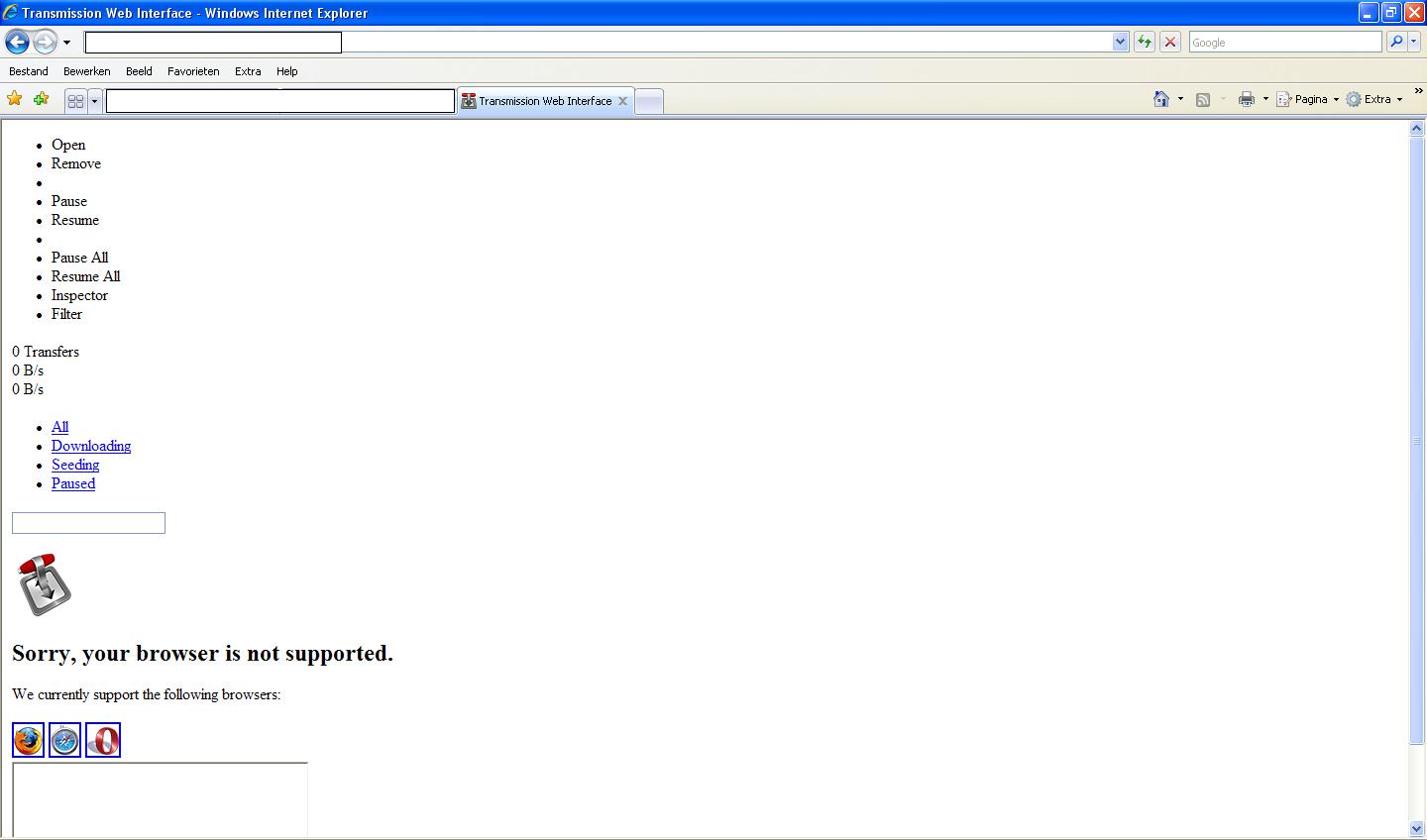This screenshot has width=1427, height=840.
Task: Click the Print toolbar icon
Action: [x=1247, y=99]
